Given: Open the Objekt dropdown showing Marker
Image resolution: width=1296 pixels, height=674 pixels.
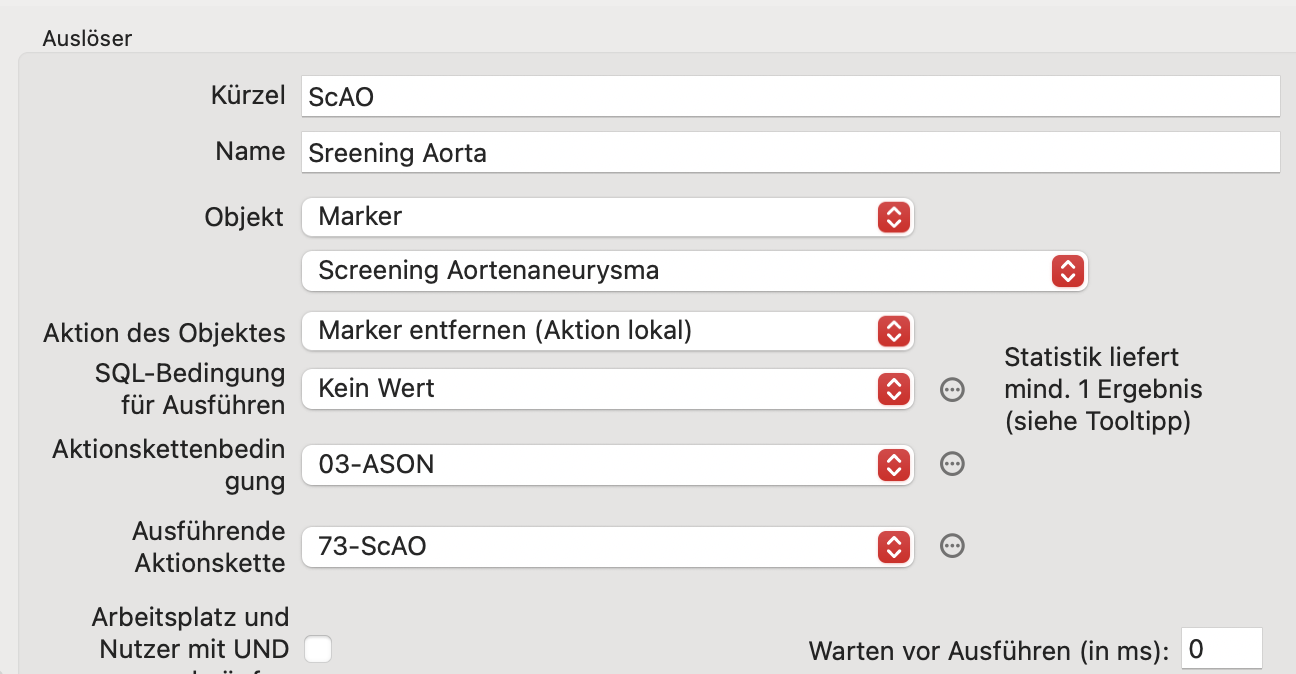Looking at the screenshot, I should pyautogui.click(x=607, y=216).
